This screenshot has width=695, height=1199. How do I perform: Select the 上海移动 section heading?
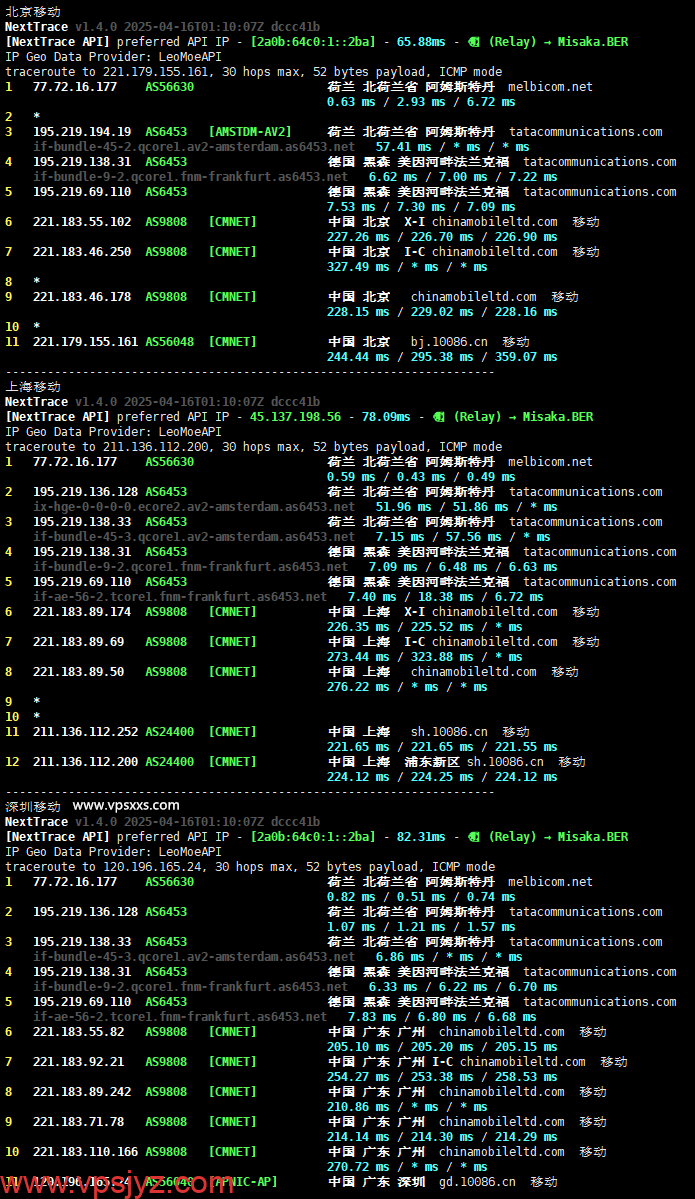point(33,387)
